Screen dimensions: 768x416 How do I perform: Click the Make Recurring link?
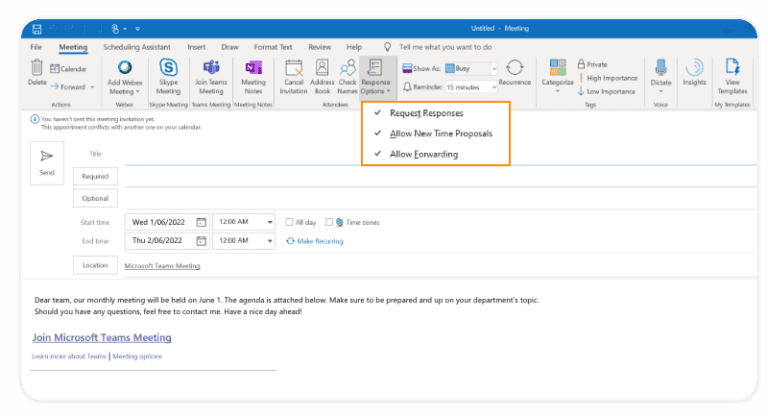315,241
